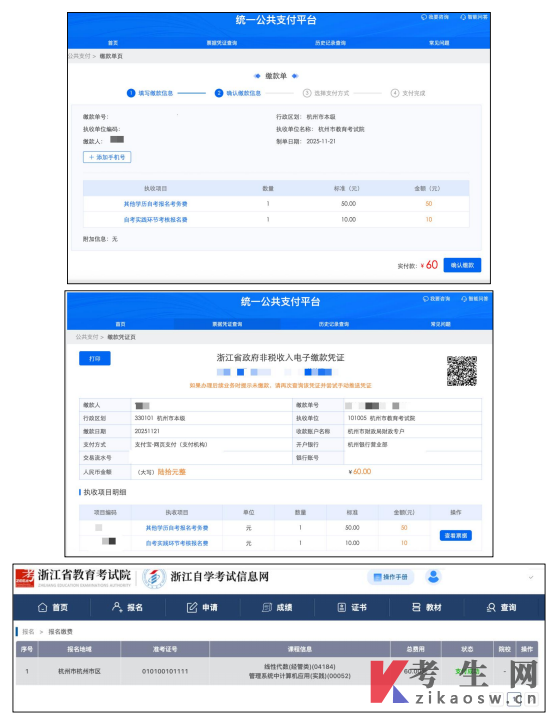Select step 4 支付完成
Viewport: 552px width, 717px height.
click(408, 93)
